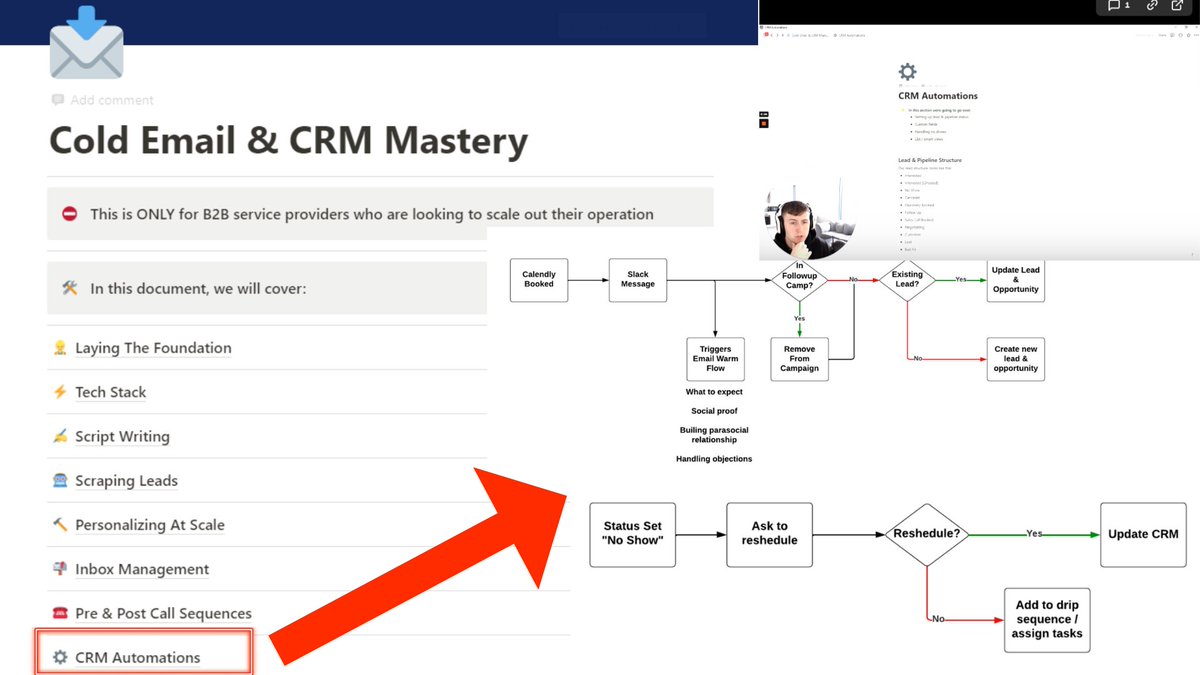Click the comment bubble icon showing 1

click(x=1115, y=6)
